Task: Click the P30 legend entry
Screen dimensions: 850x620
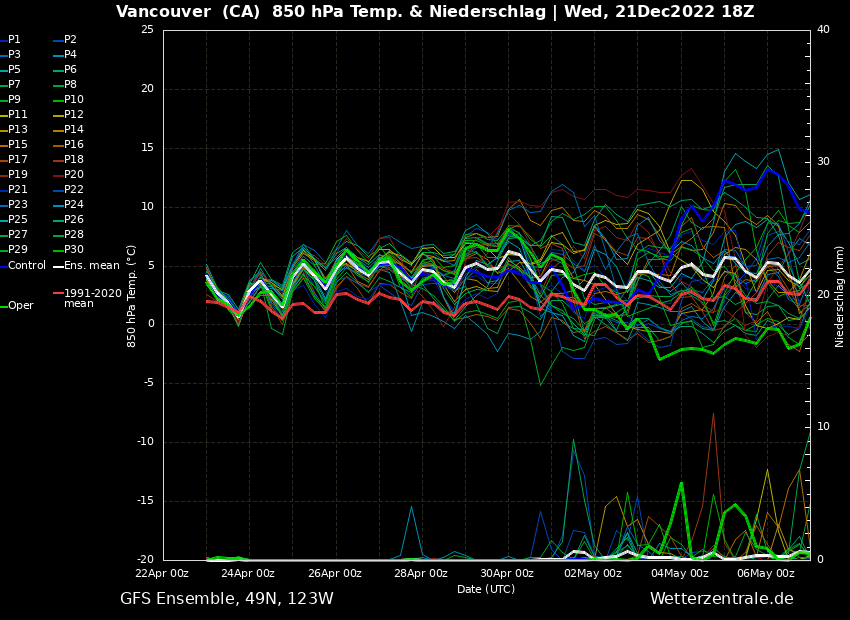Action: click(74, 250)
